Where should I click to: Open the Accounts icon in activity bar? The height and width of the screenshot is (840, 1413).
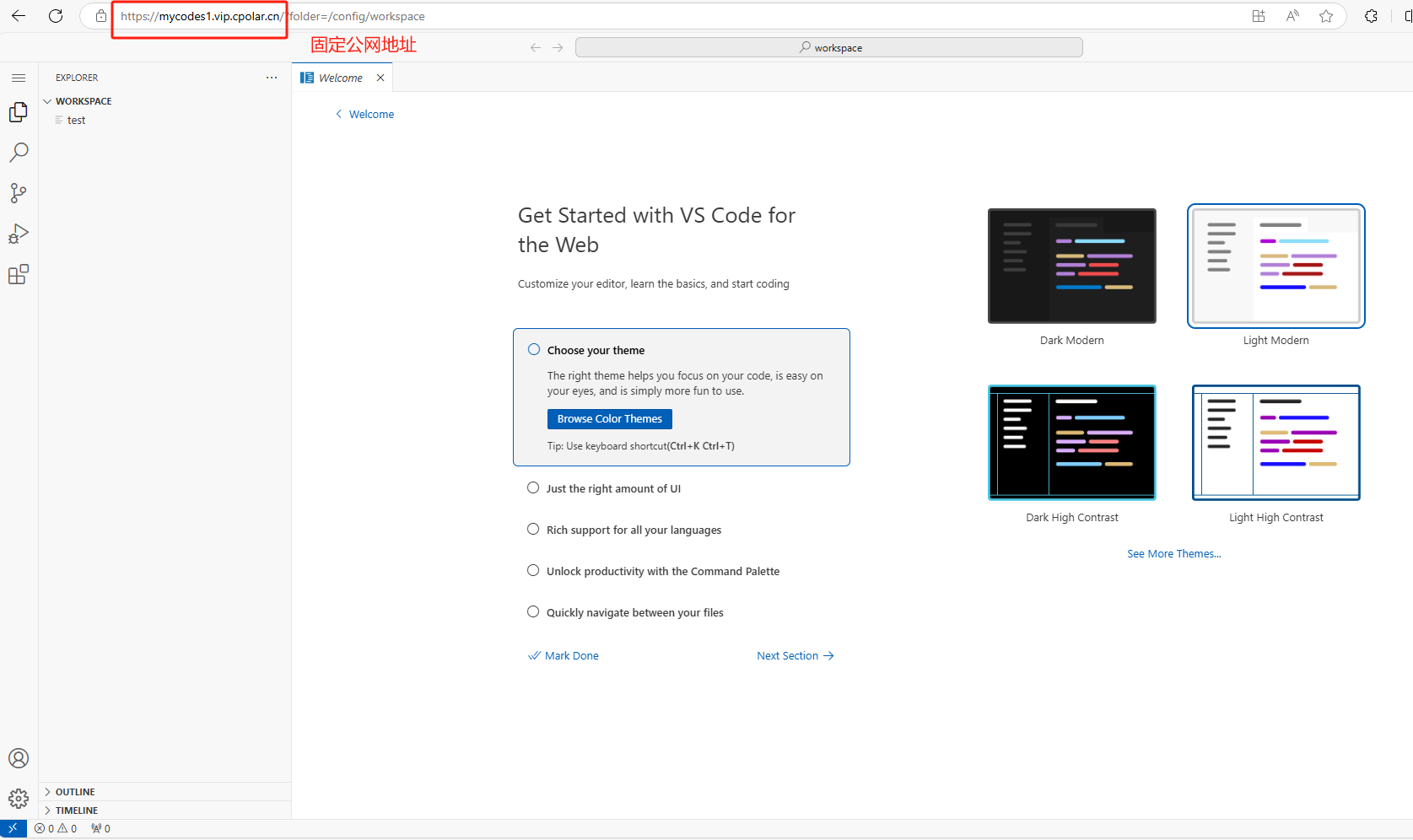click(x=19, y=758)
